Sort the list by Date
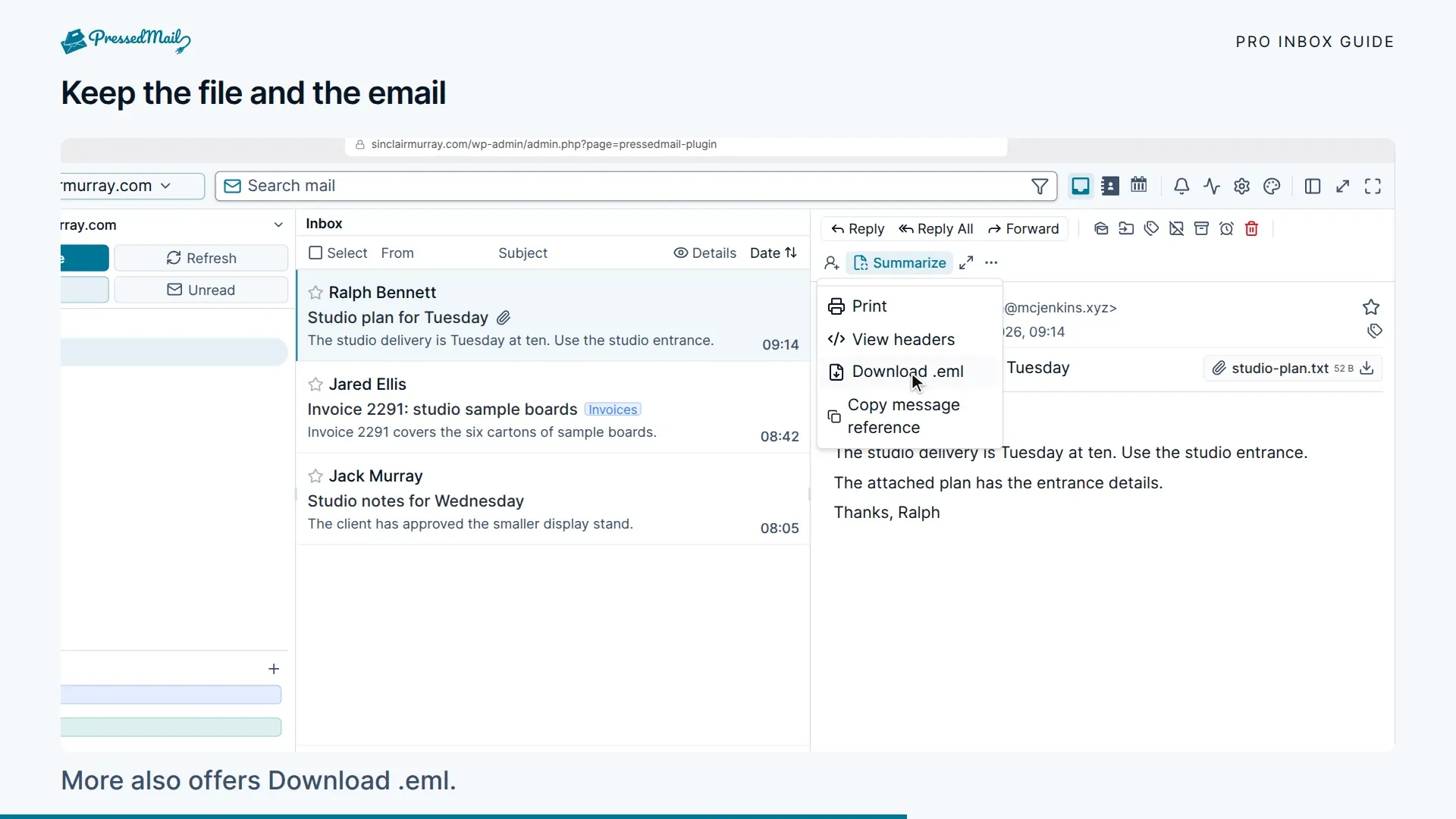This screenshot has width=1456, height=819. 773,253
